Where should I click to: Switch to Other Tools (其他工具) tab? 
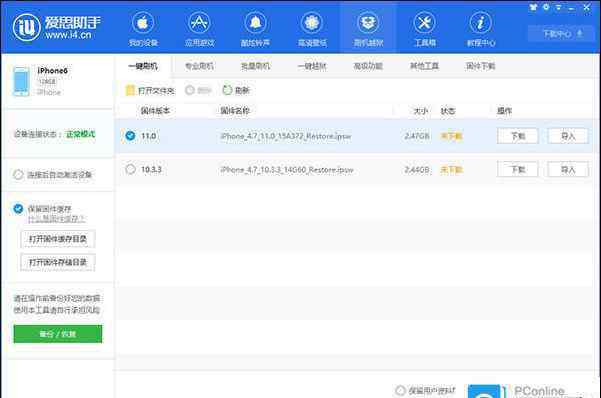pos(424,66)
